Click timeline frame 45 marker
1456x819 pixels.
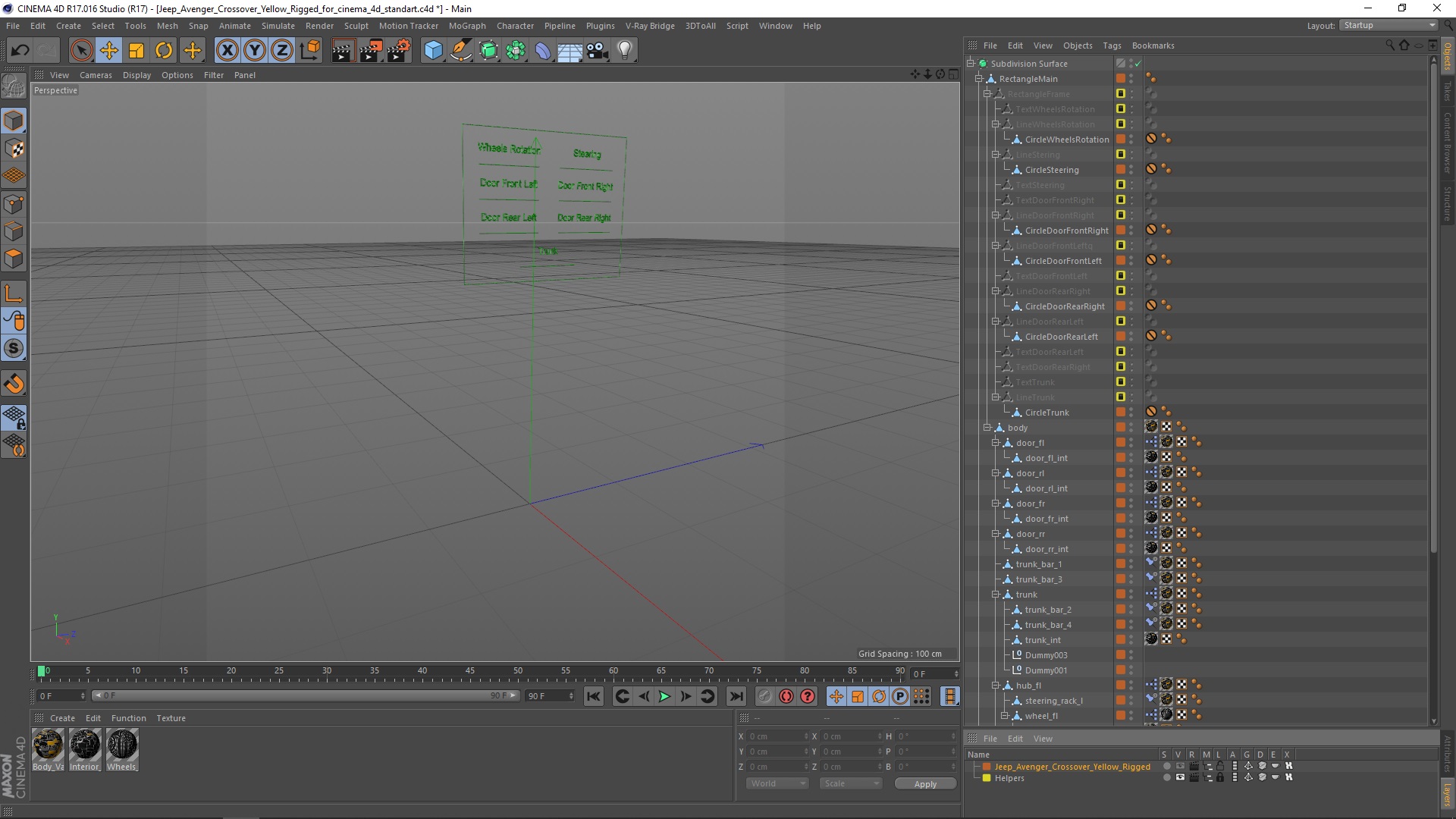click(x=470, y=671)
